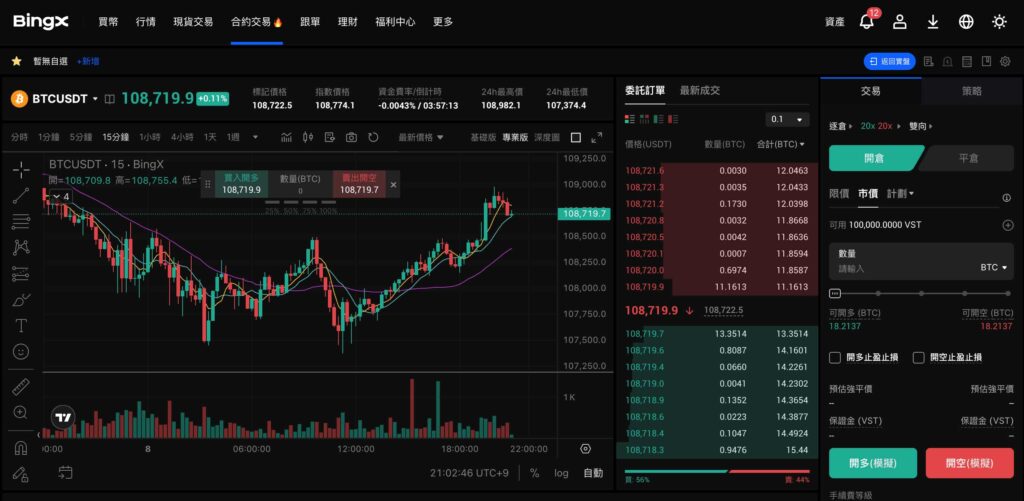The width and height of the screenshot is (1024, 501).
Task: Show both bids and asks order book view
Action: pos(630,120)
